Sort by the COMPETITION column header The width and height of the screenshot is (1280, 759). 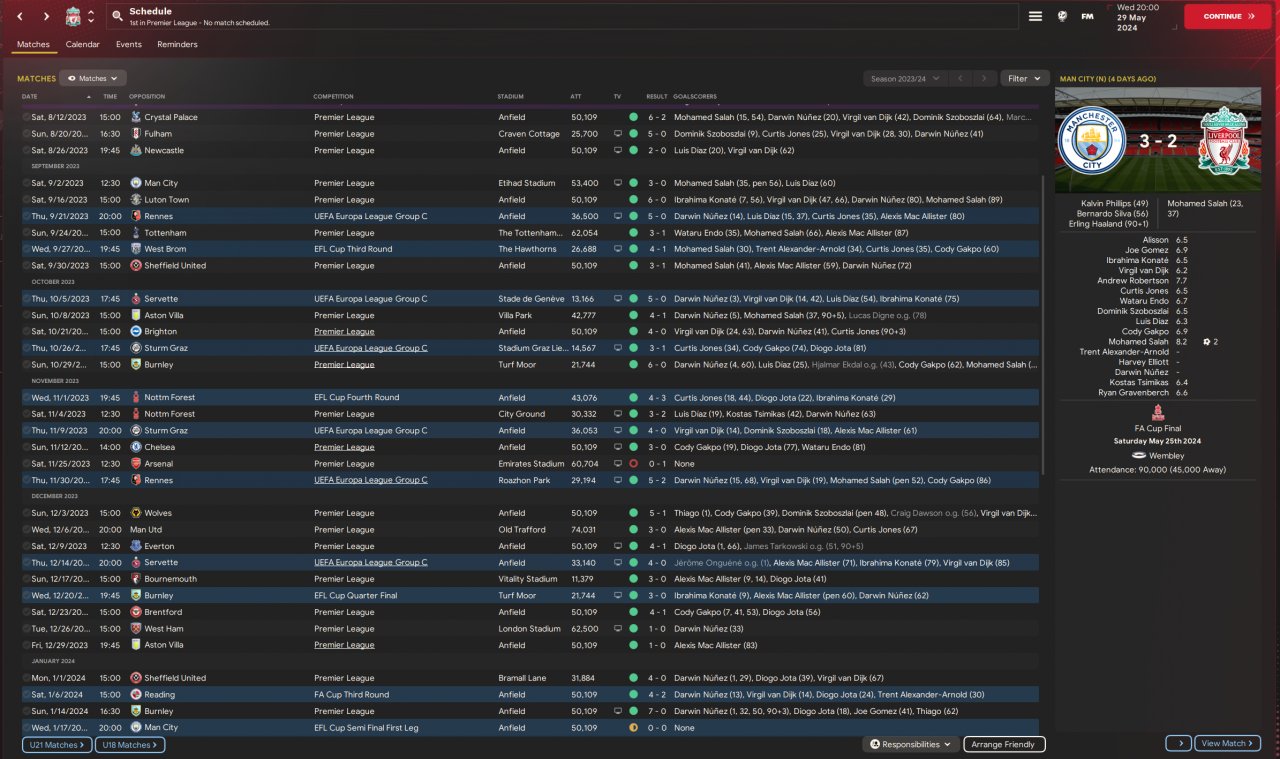point(333,97)
